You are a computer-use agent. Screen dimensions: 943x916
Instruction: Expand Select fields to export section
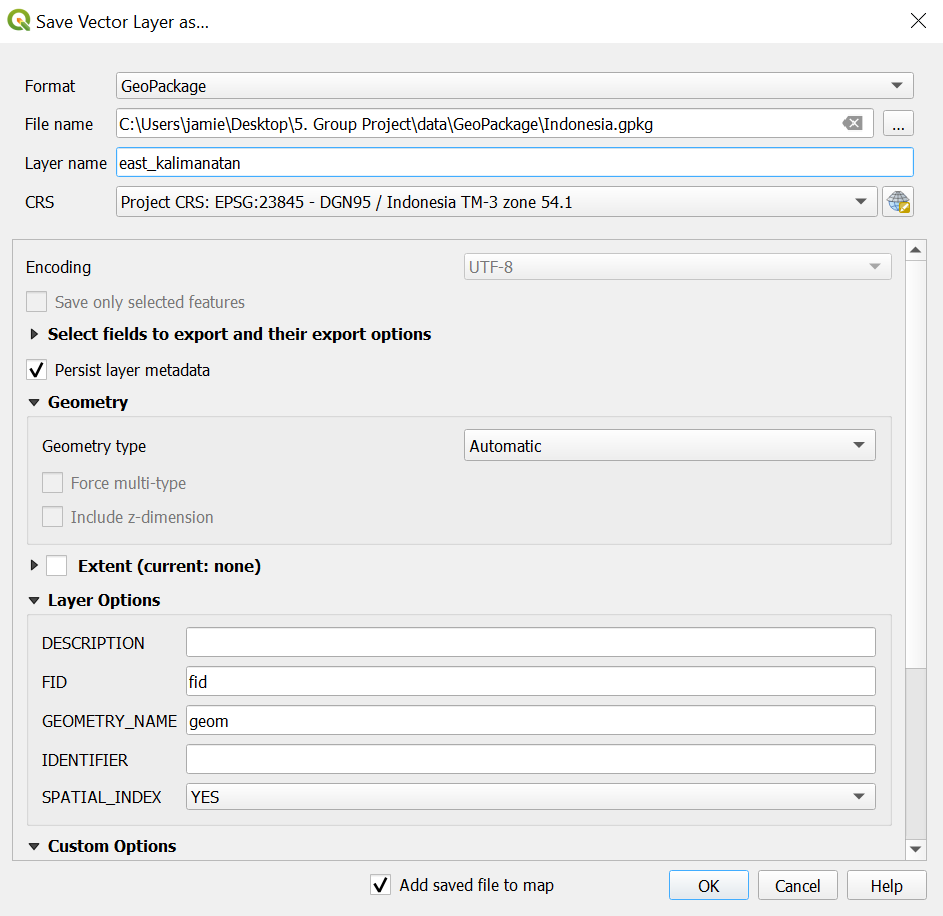coord(35,334)
